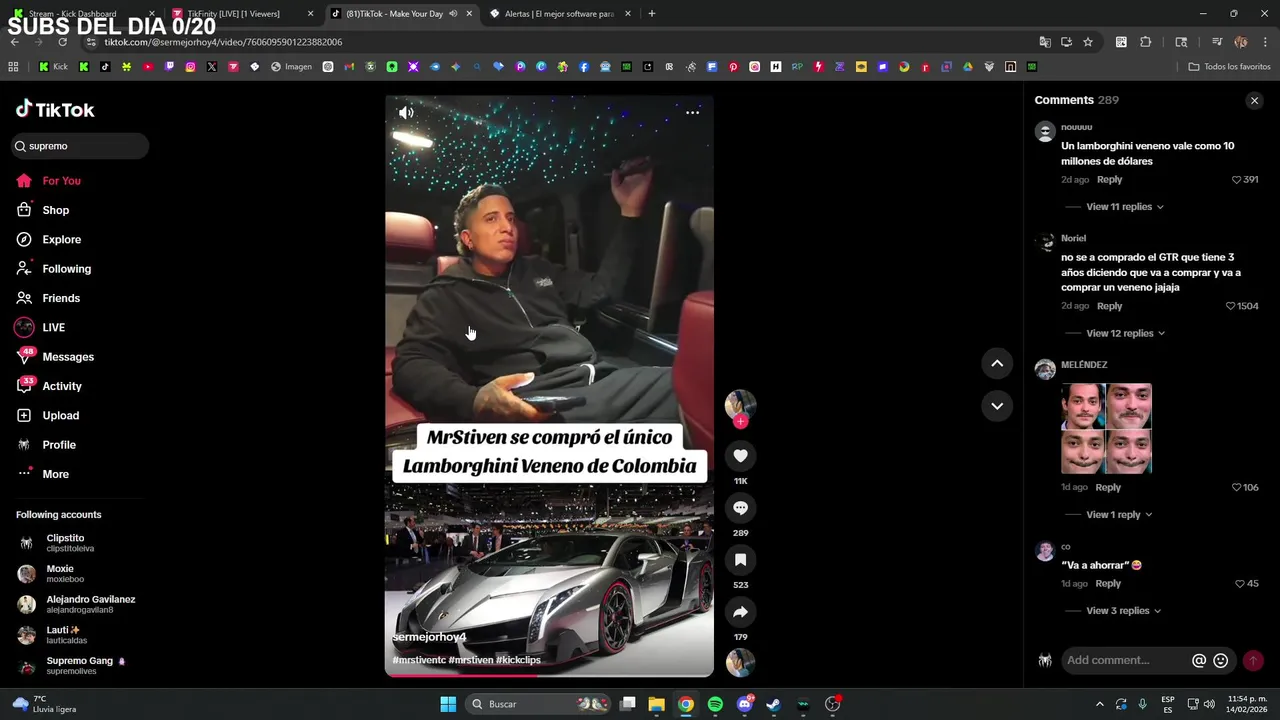Post comment with the red arrow button
This screenshot has width=1280, height=720.
coord(1252,661)
